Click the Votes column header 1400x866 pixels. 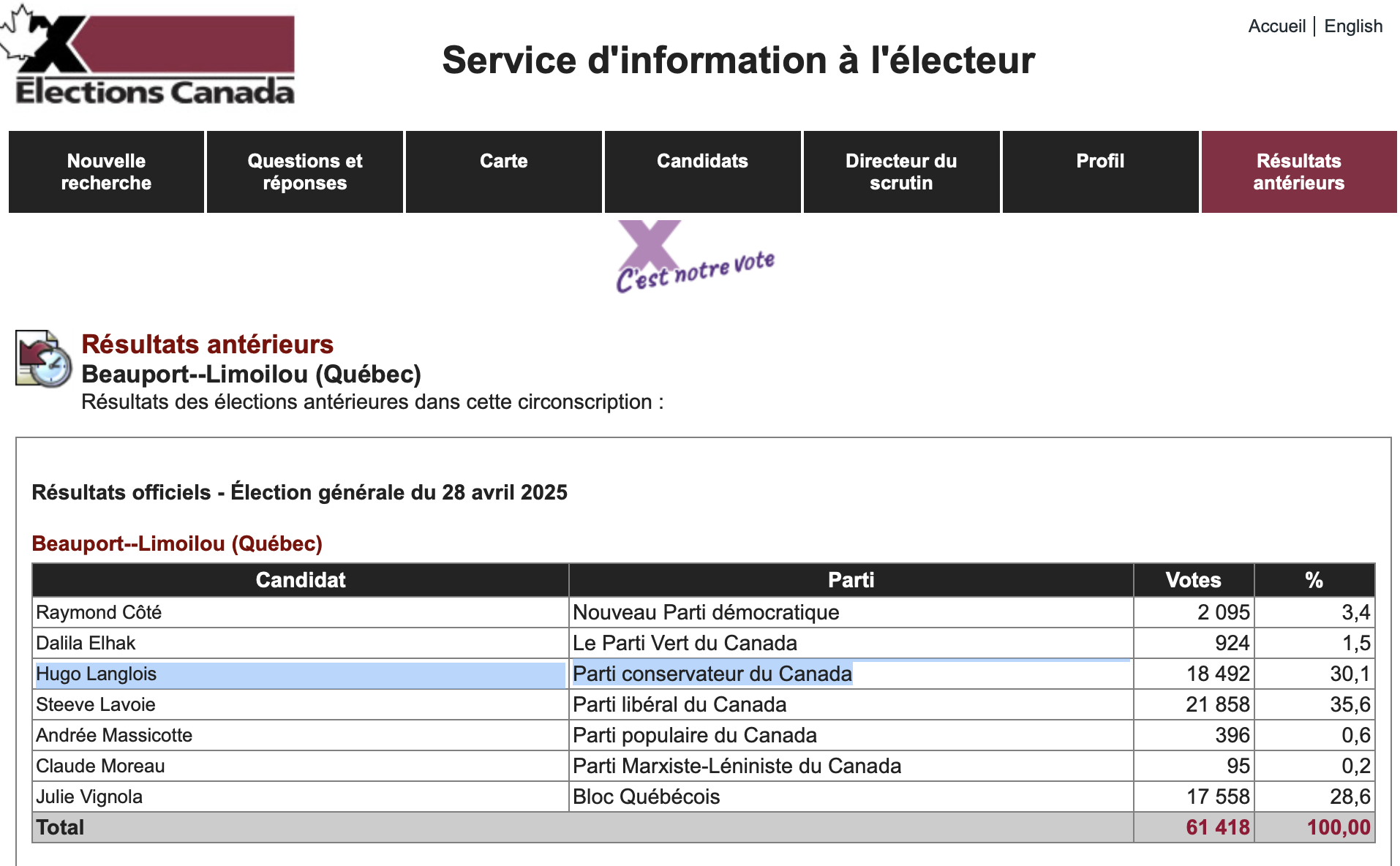[x=1193, y=580]
